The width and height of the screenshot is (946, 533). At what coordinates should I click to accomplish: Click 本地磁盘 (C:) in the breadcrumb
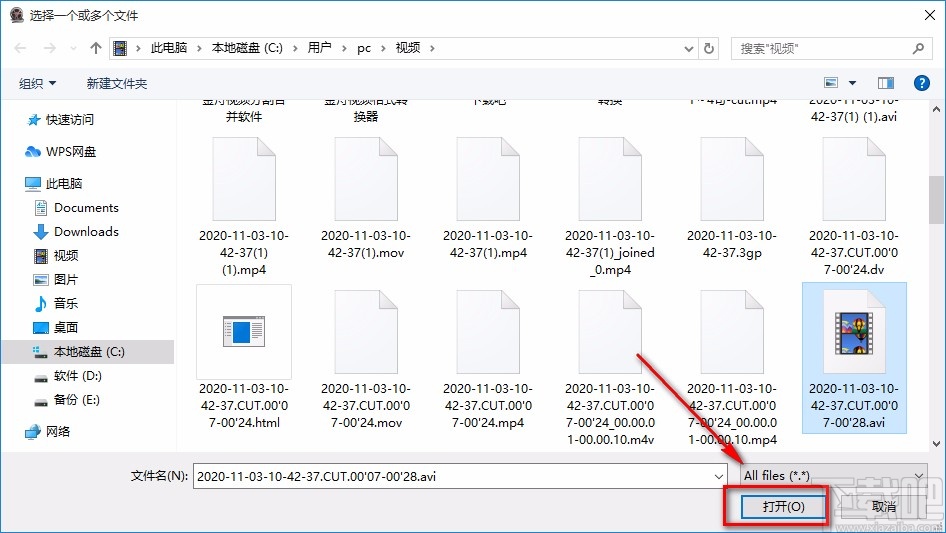[x=247, y=48]
